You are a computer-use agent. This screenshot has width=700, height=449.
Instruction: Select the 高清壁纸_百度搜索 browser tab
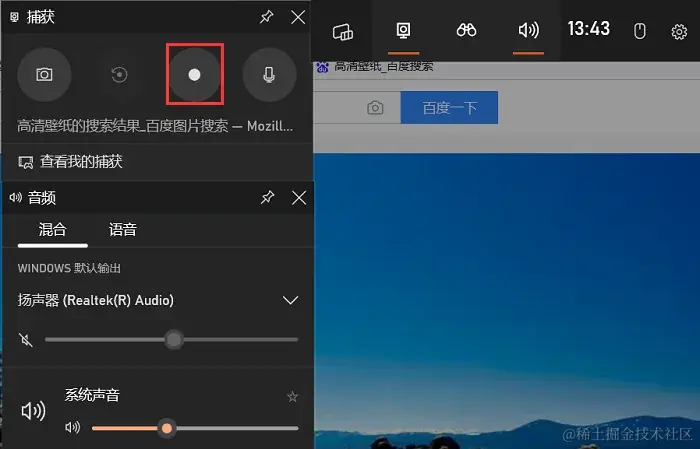click(375, 68)
